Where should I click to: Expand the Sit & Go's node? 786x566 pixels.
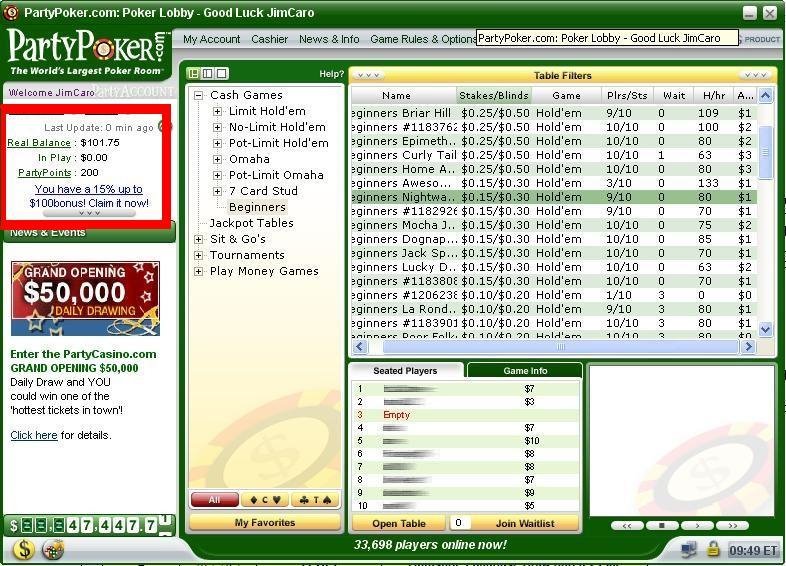pos(199,240)
